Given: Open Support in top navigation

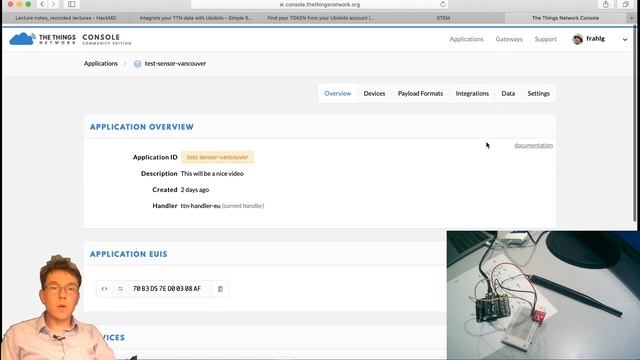Looking at the screenshot, I should (545, 39).
